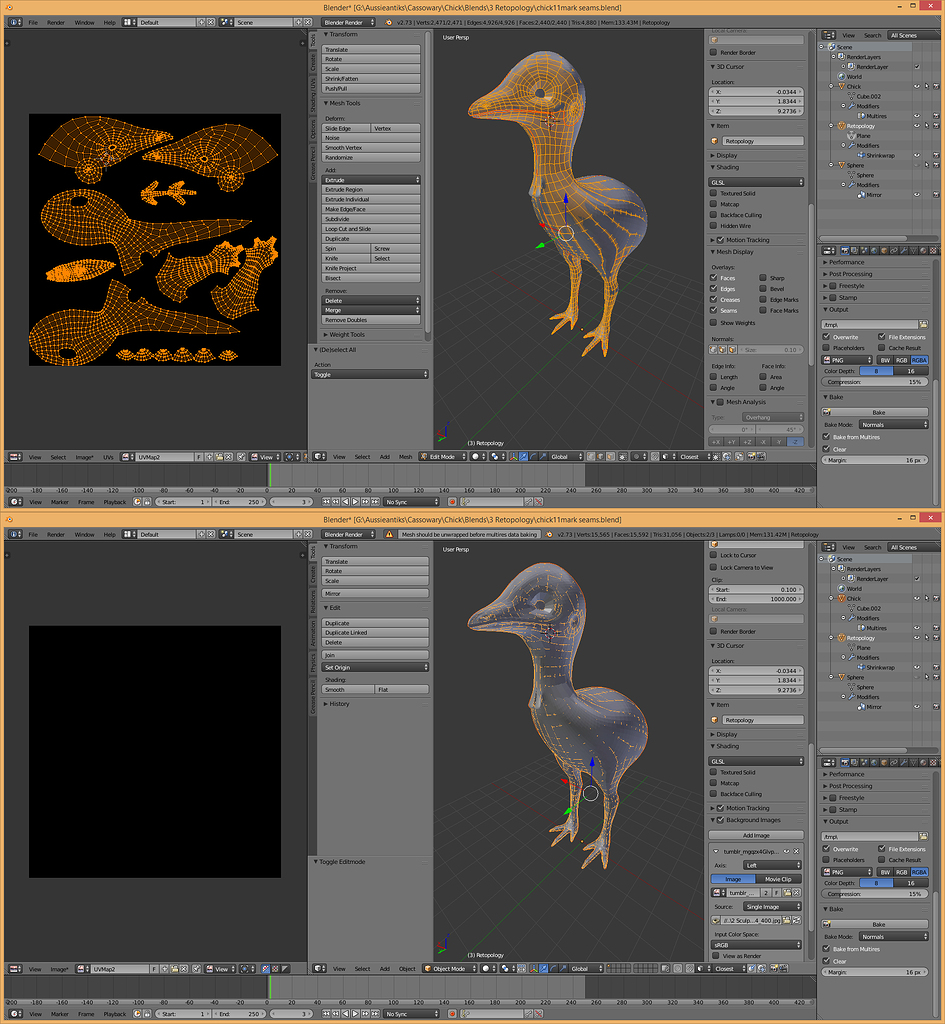Click Add Image button in bottom window
The height and width of the screenshot is (1024, 945).
(x=756, y=835)
